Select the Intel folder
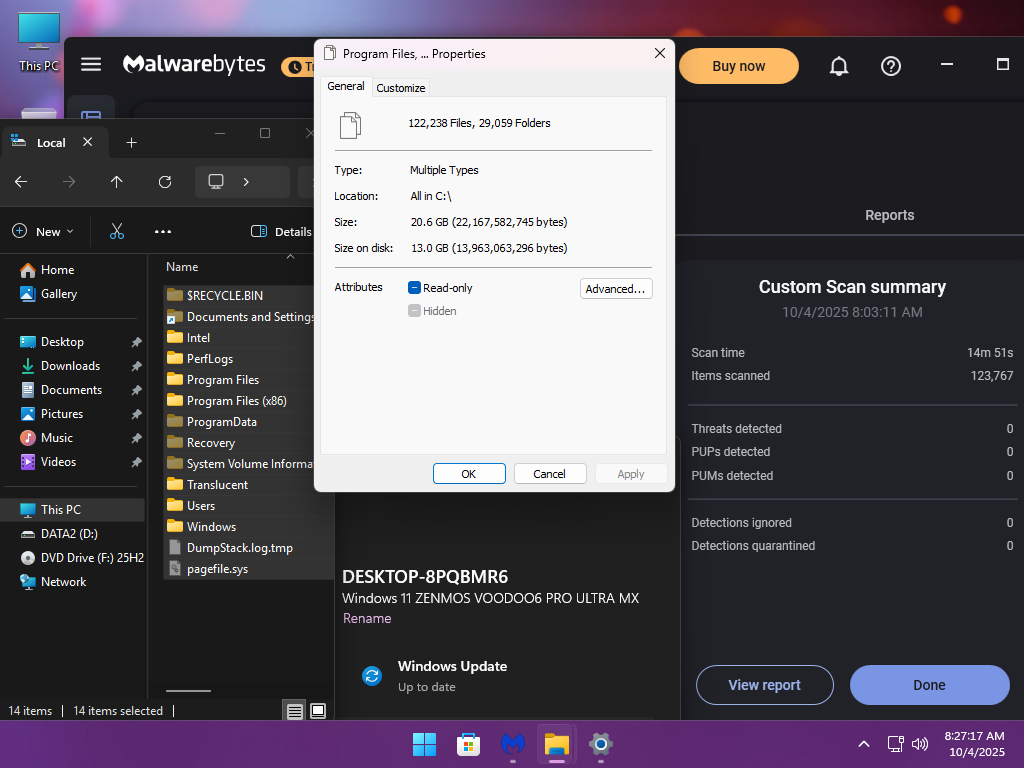Viewport: 1024px width, 768px height. (x=198, y=338)
